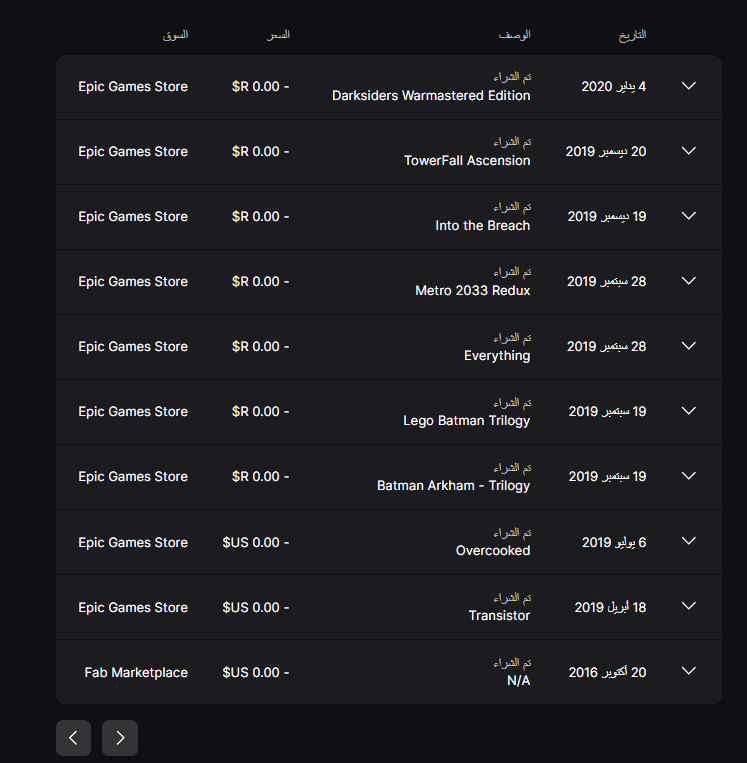
Task: Click the price column header
Action: [x=278, y=35]
